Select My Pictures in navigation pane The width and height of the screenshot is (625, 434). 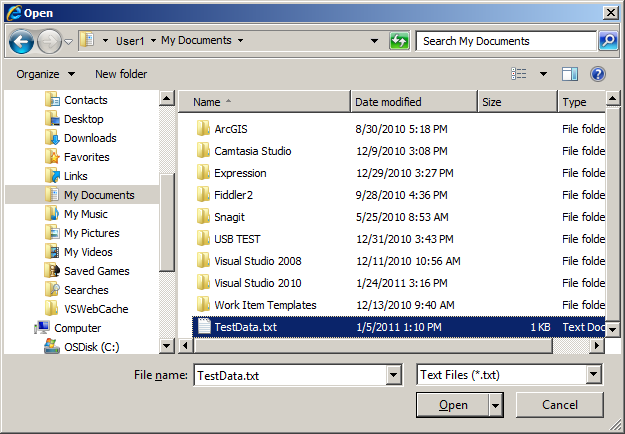point(82,233)
